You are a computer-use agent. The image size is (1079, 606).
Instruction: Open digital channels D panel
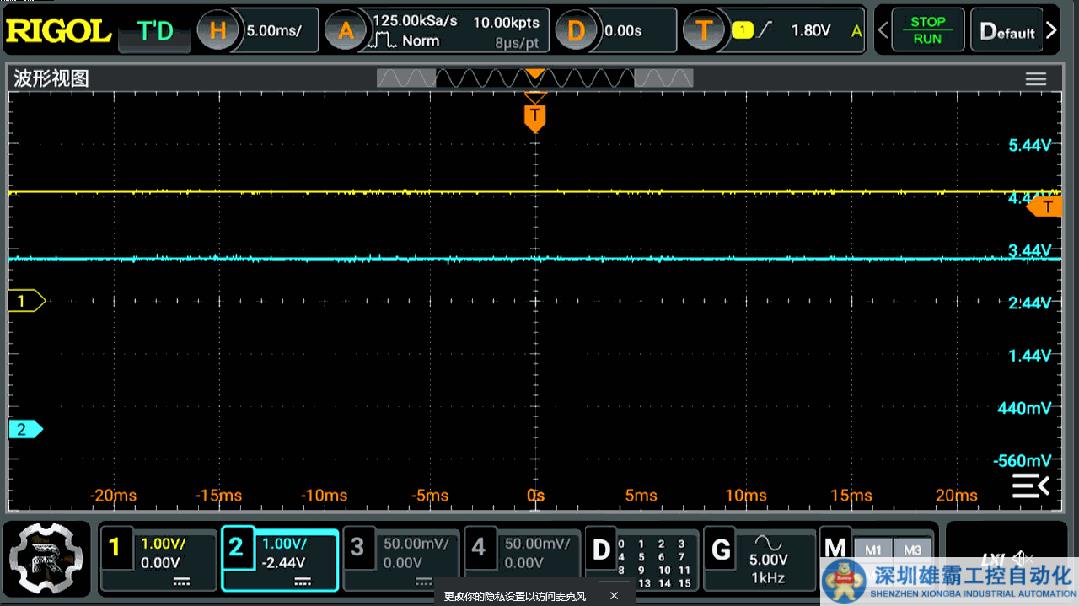point(601,549)
